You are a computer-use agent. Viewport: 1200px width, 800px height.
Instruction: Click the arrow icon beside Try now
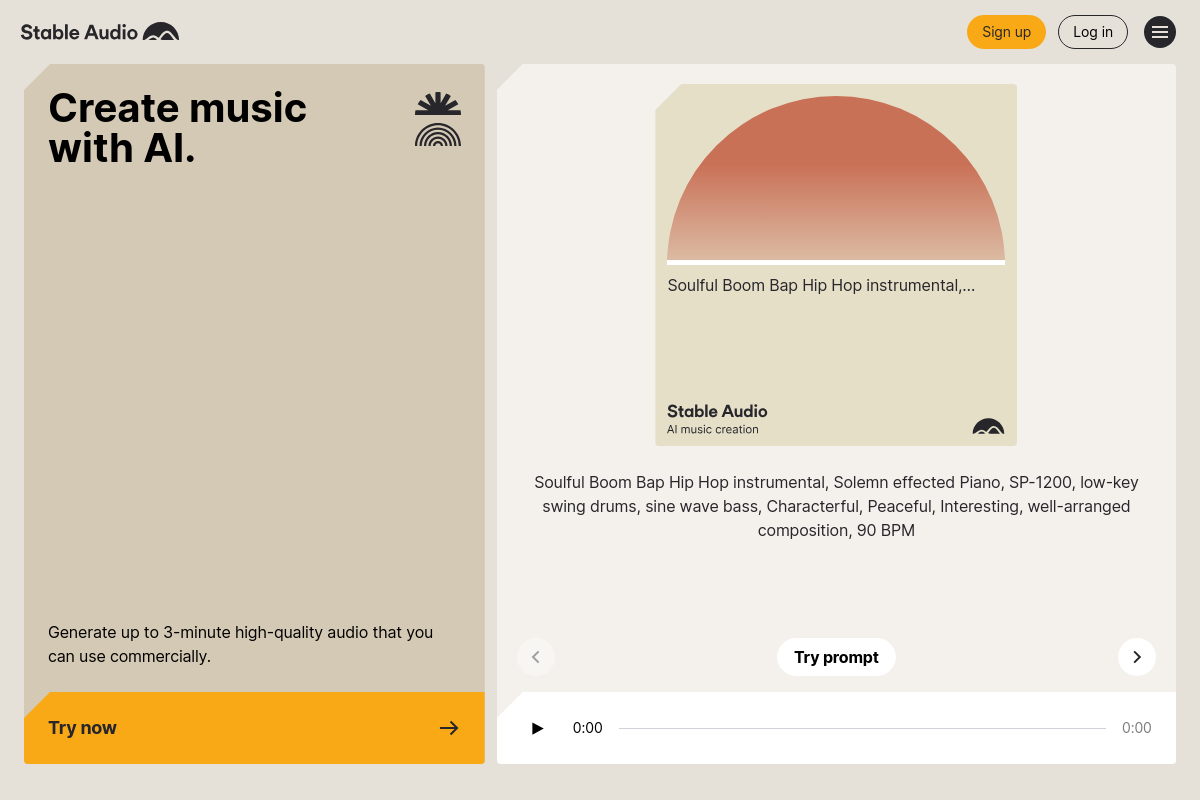[x=449, y=728]
